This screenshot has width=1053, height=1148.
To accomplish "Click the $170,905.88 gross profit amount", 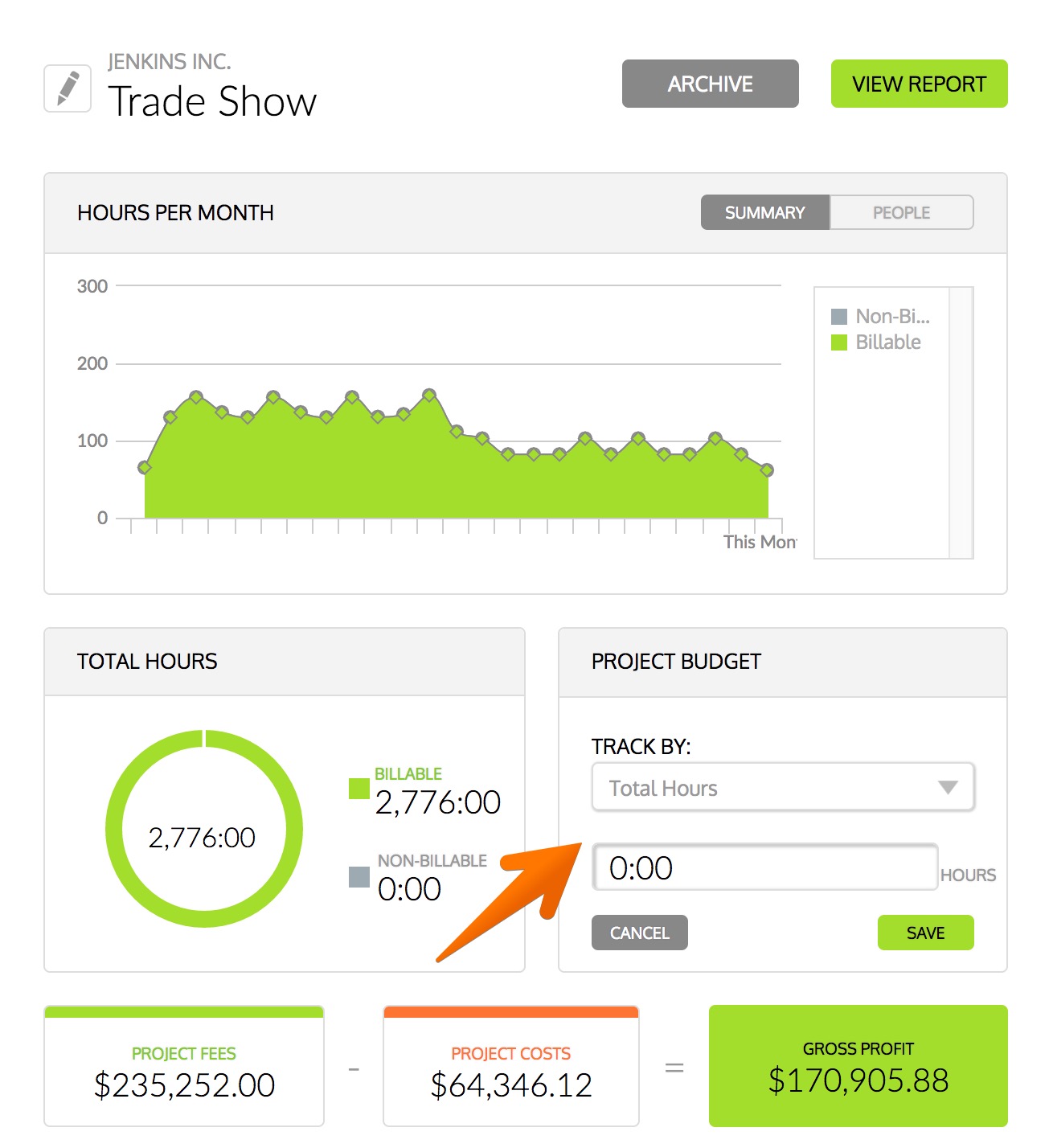I will coord(858,1080).
